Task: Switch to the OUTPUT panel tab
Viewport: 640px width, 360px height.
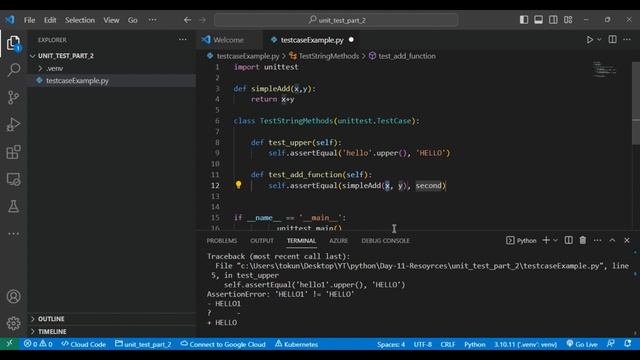Action: click(x=262, y=240)
